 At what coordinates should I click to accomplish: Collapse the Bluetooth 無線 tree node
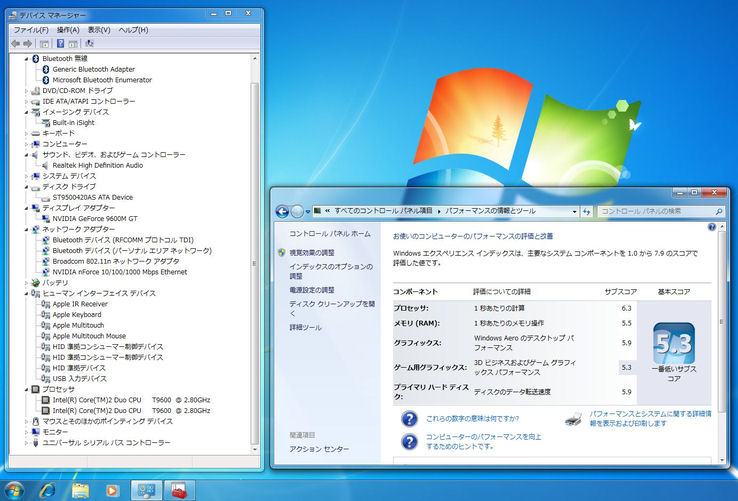[x=27, y=59]
